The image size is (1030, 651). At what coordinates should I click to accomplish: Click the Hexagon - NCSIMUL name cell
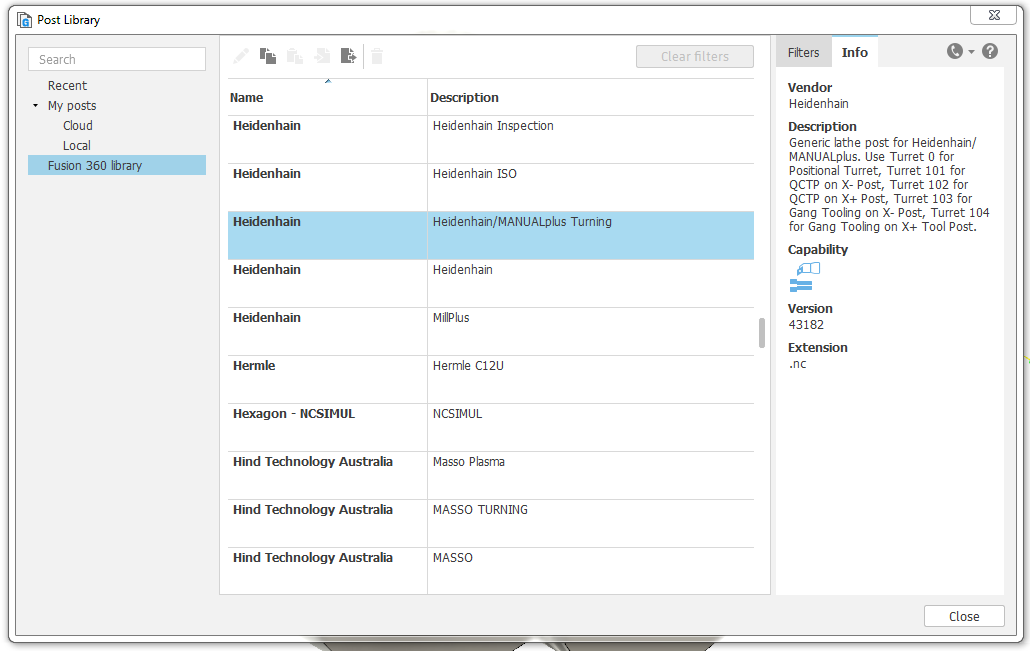[x=327, y=427]
